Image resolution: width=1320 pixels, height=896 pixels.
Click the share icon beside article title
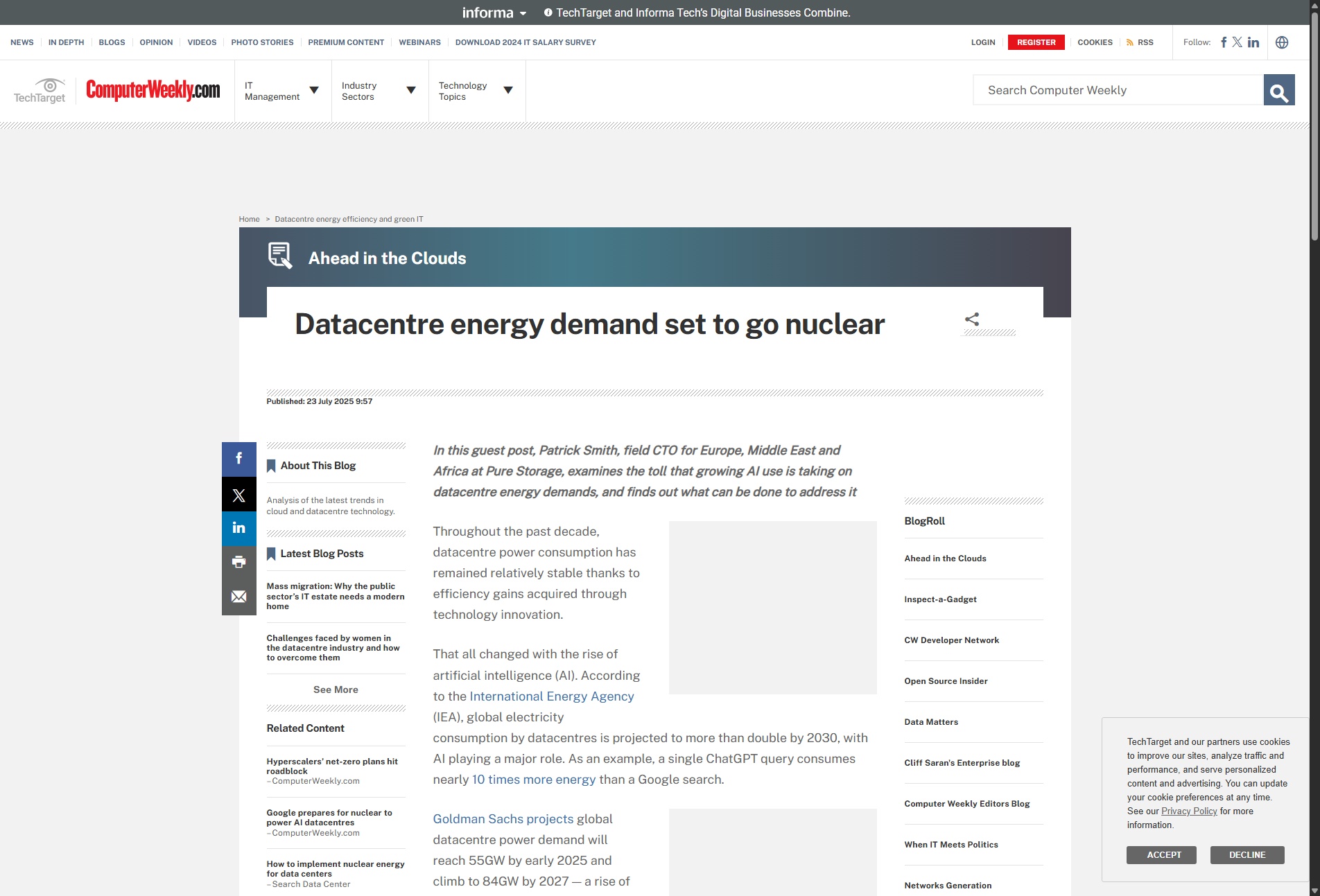(x=972, y=319)
